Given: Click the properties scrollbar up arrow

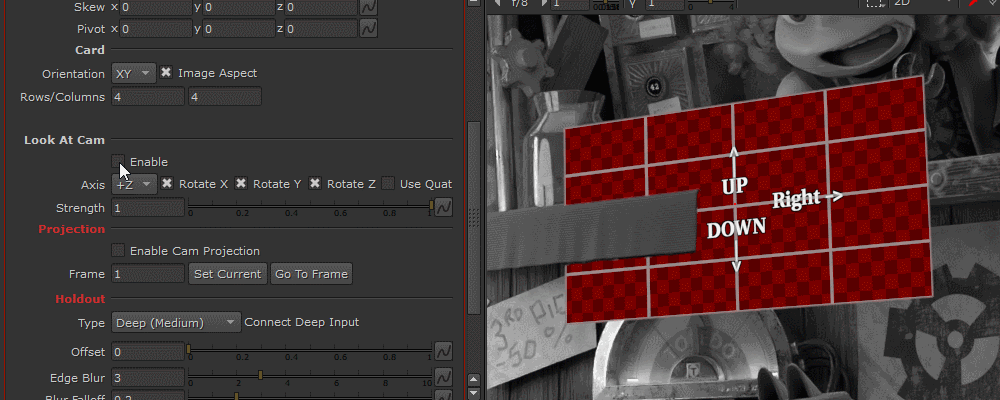Looking at the screenshot, I should click(x=474, y=381).
